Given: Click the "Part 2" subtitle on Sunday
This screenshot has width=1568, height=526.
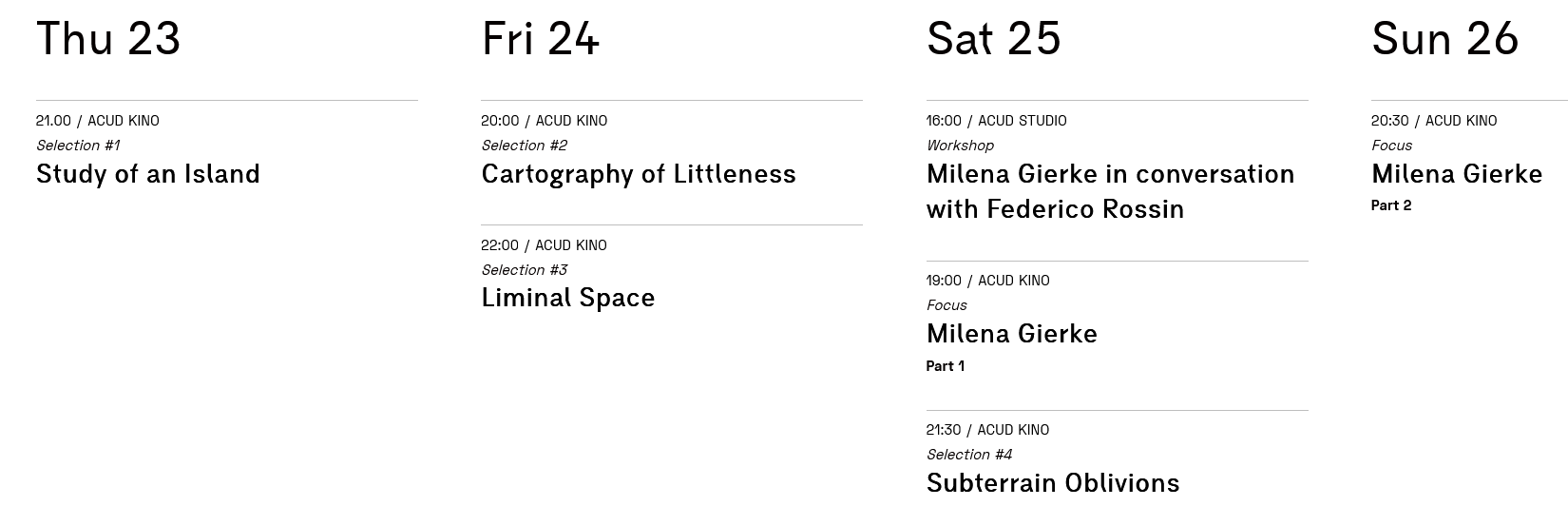Looking at the screenshot, I should point(1390,205).
